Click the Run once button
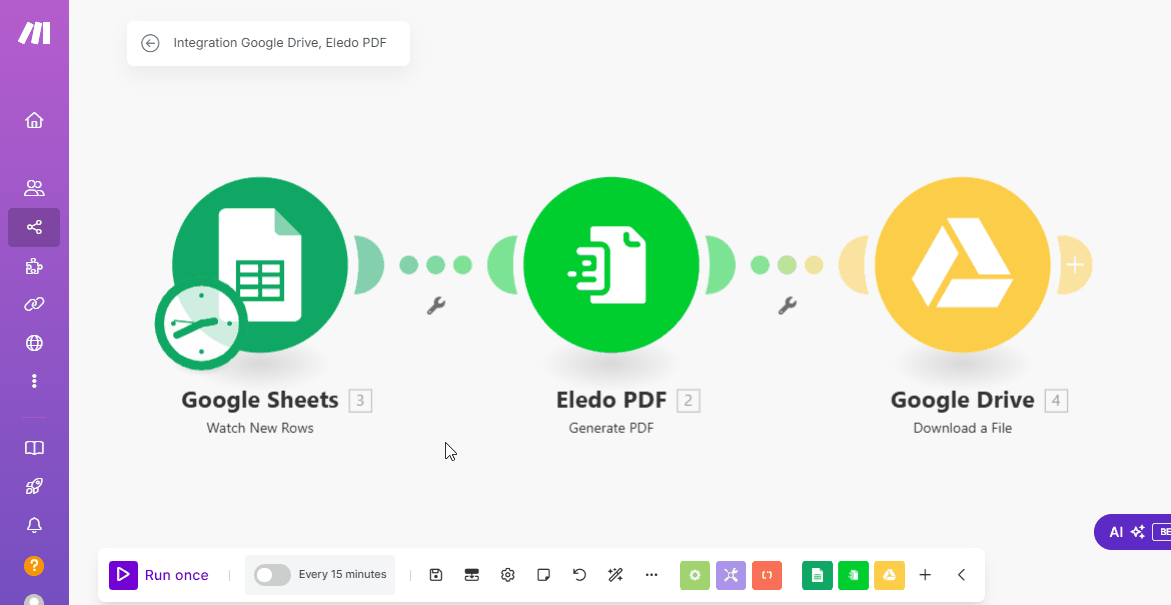 (x=160, y=575)
